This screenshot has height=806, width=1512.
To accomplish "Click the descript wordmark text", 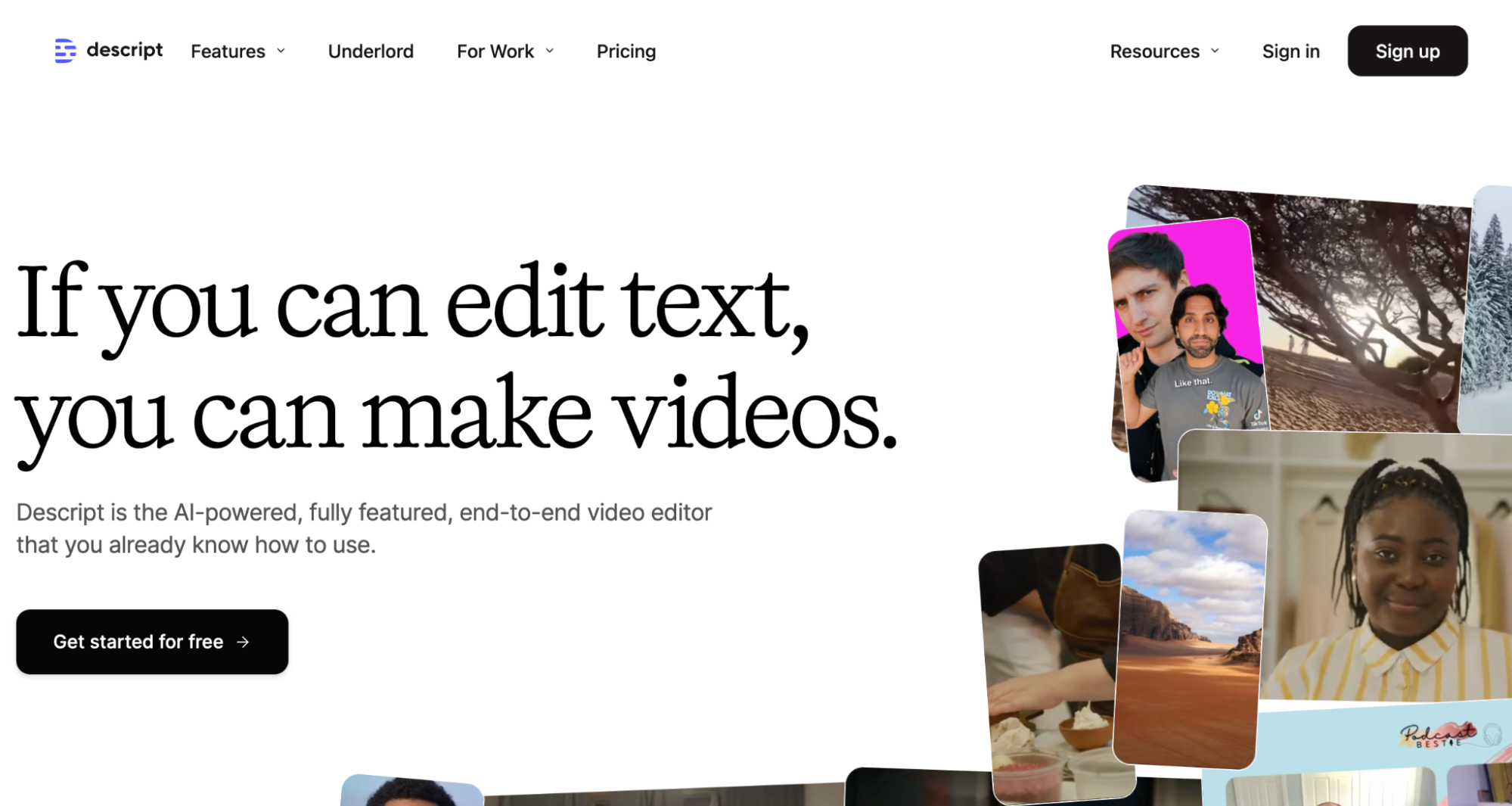I will point(125,50).
